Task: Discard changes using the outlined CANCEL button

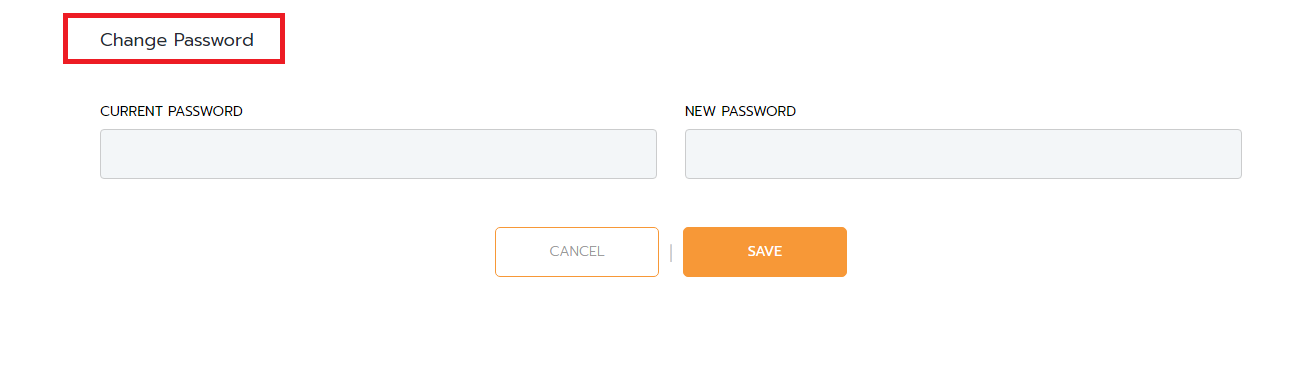Action: [577, 252]
